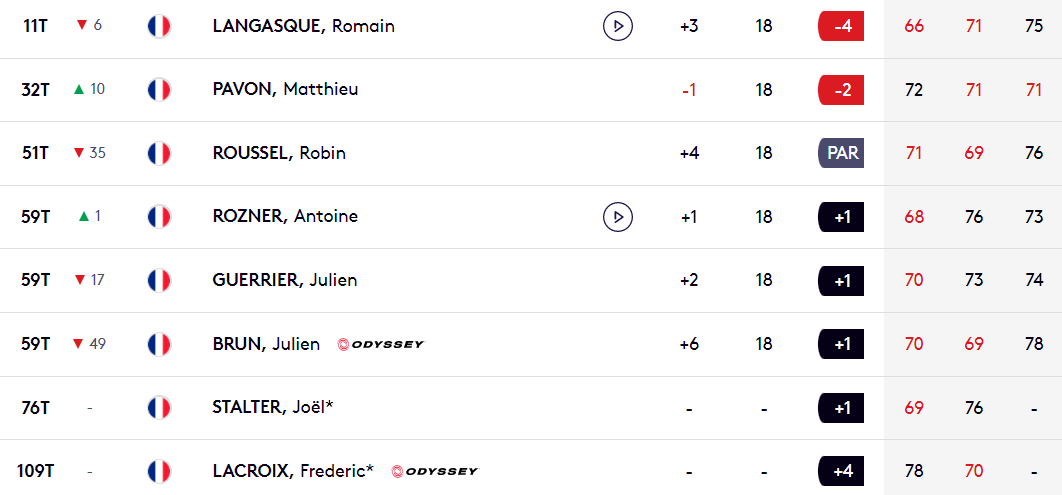Click Odyssey sponsor logo next to Lacroix
This screenshot has width=1062, height=495.
pos(435,471)
